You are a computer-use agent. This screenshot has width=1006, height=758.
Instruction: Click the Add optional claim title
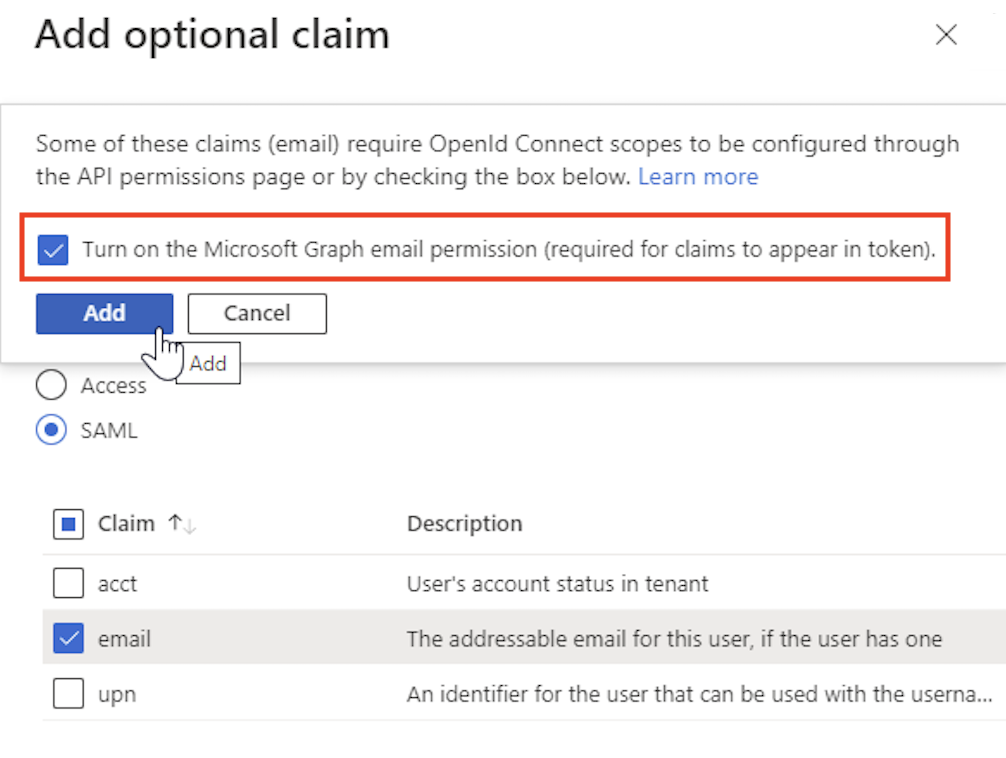click(212, 36)
